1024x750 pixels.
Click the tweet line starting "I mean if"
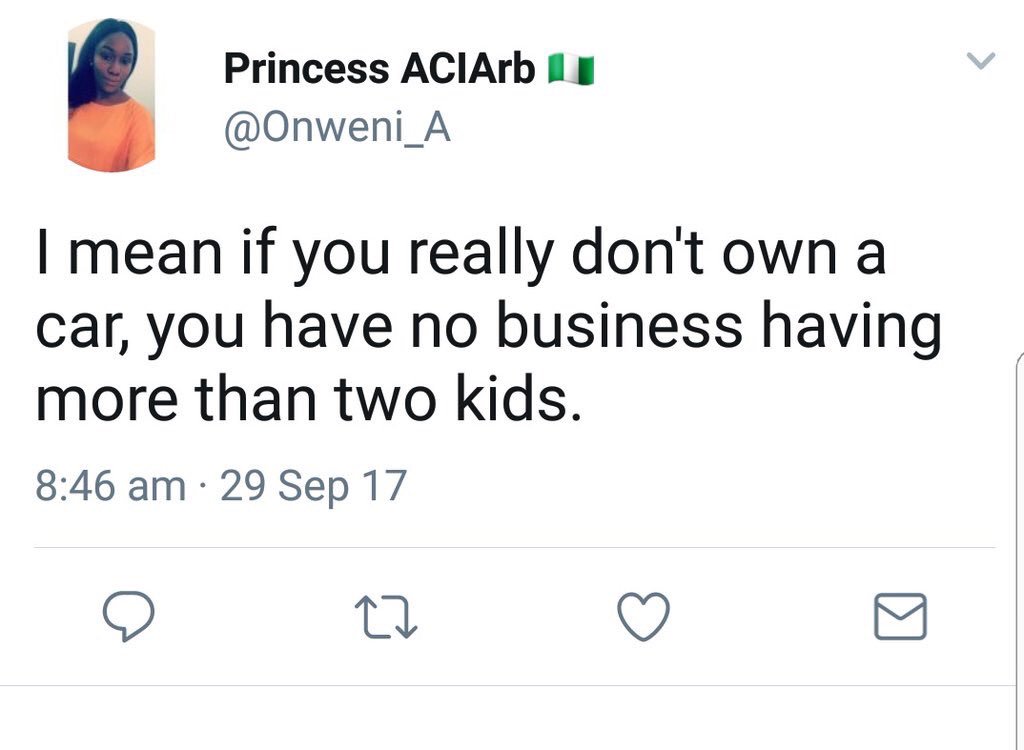[460, 255]
